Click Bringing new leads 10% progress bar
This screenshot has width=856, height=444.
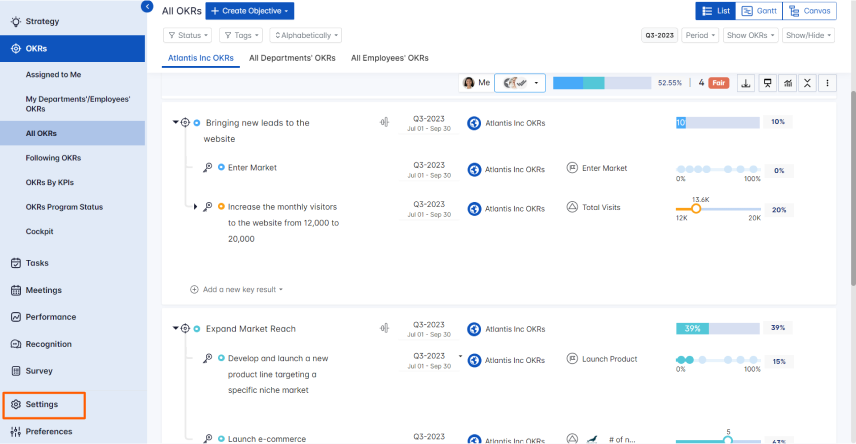718,122
